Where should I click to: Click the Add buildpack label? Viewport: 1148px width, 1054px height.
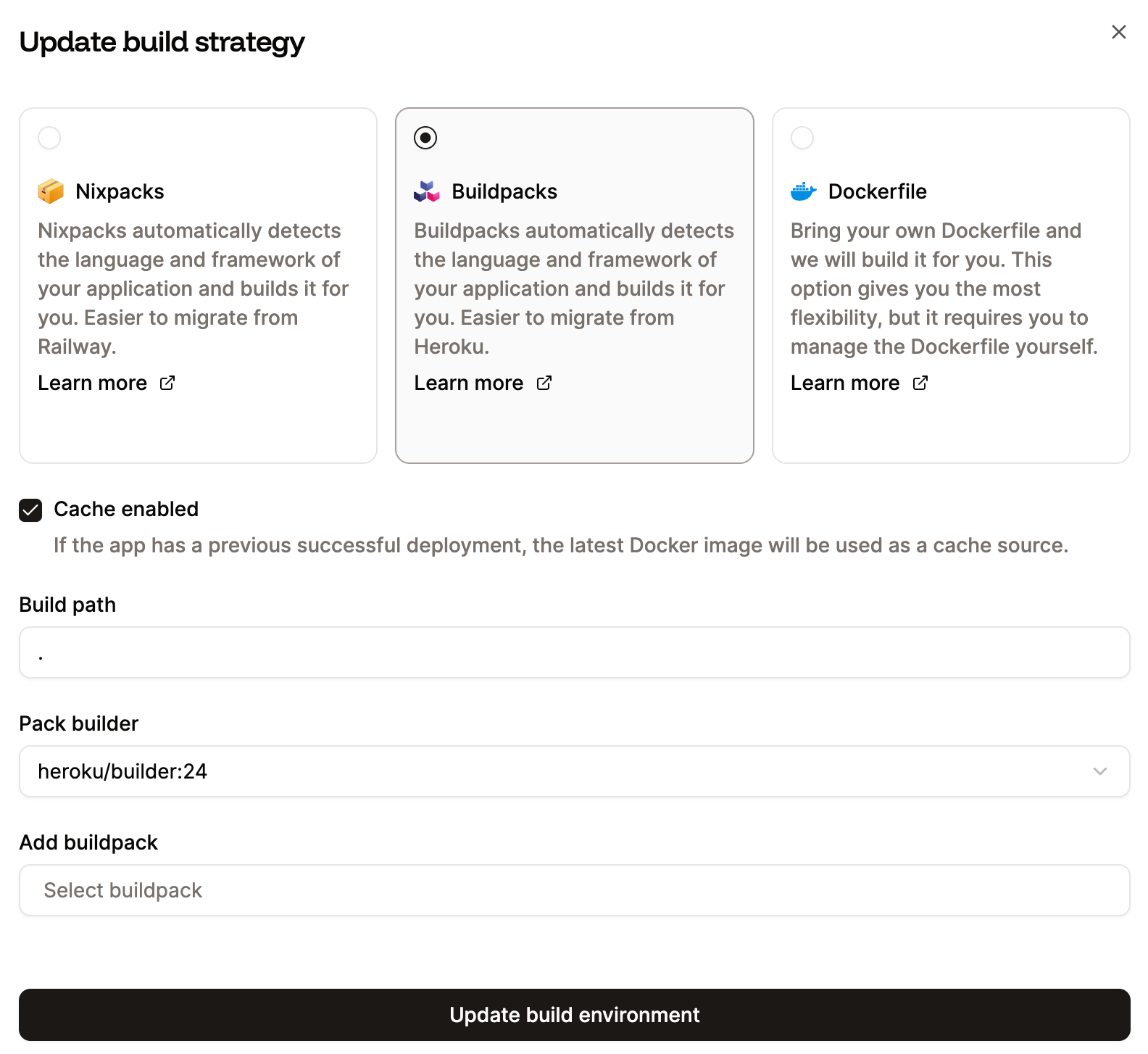coord(88,842)
